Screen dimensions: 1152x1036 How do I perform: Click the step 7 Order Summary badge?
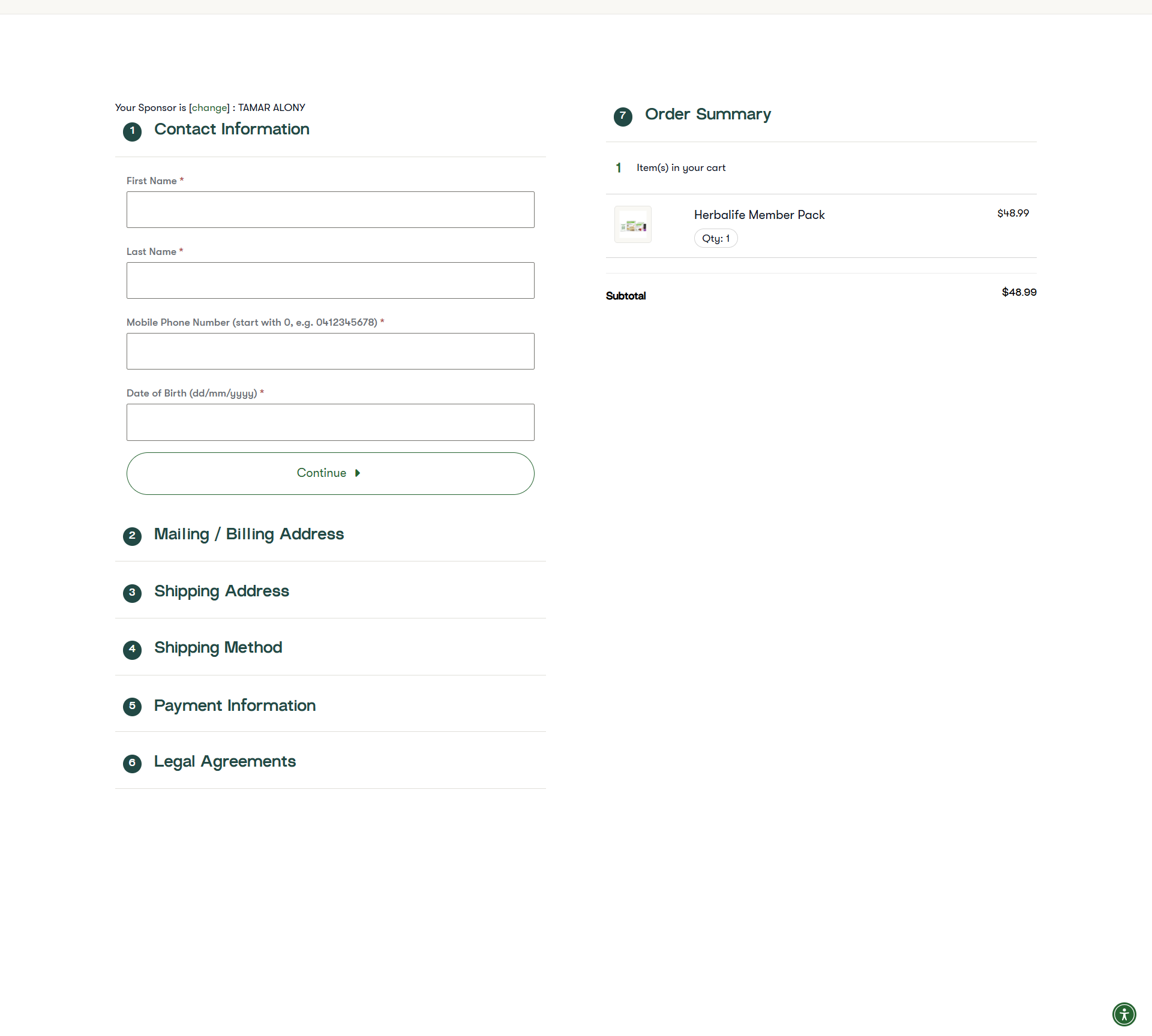(623, 116)
